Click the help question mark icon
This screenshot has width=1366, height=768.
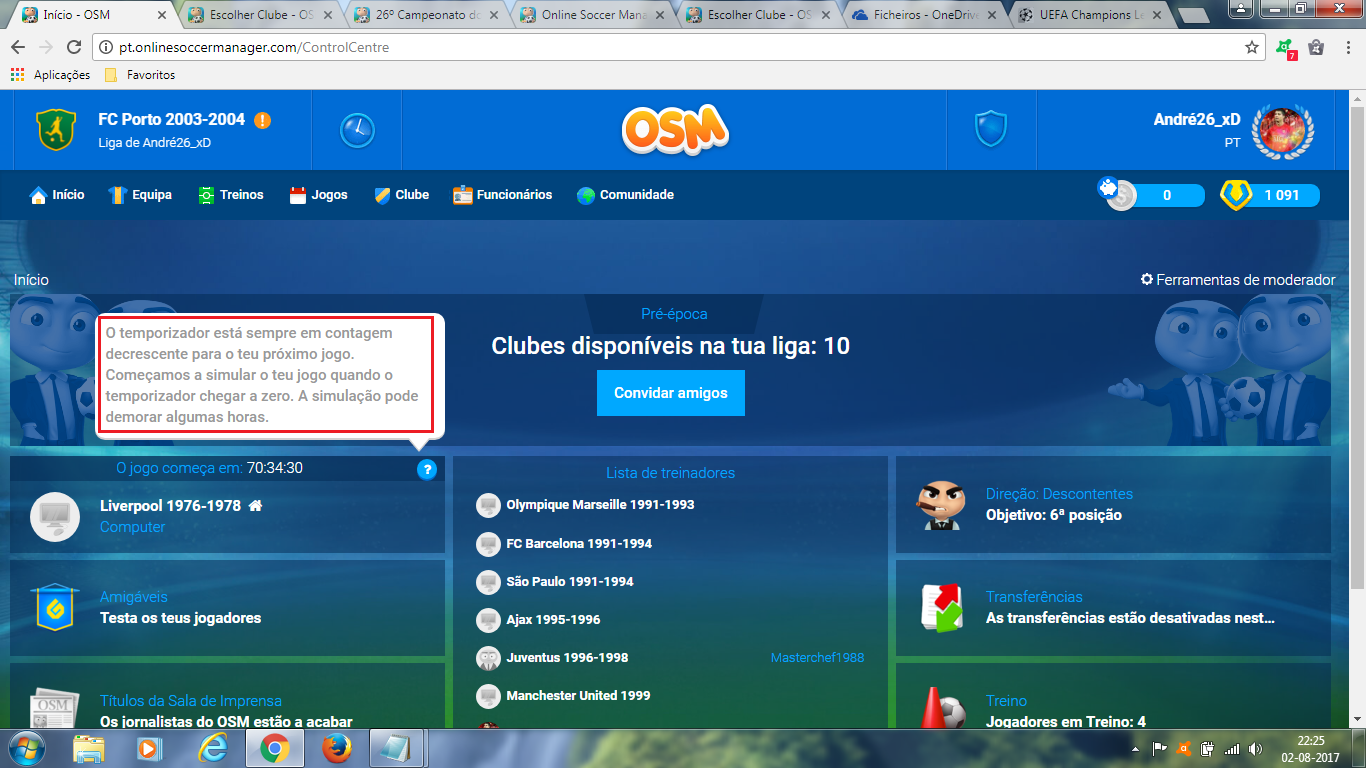[x=427, y=469]
